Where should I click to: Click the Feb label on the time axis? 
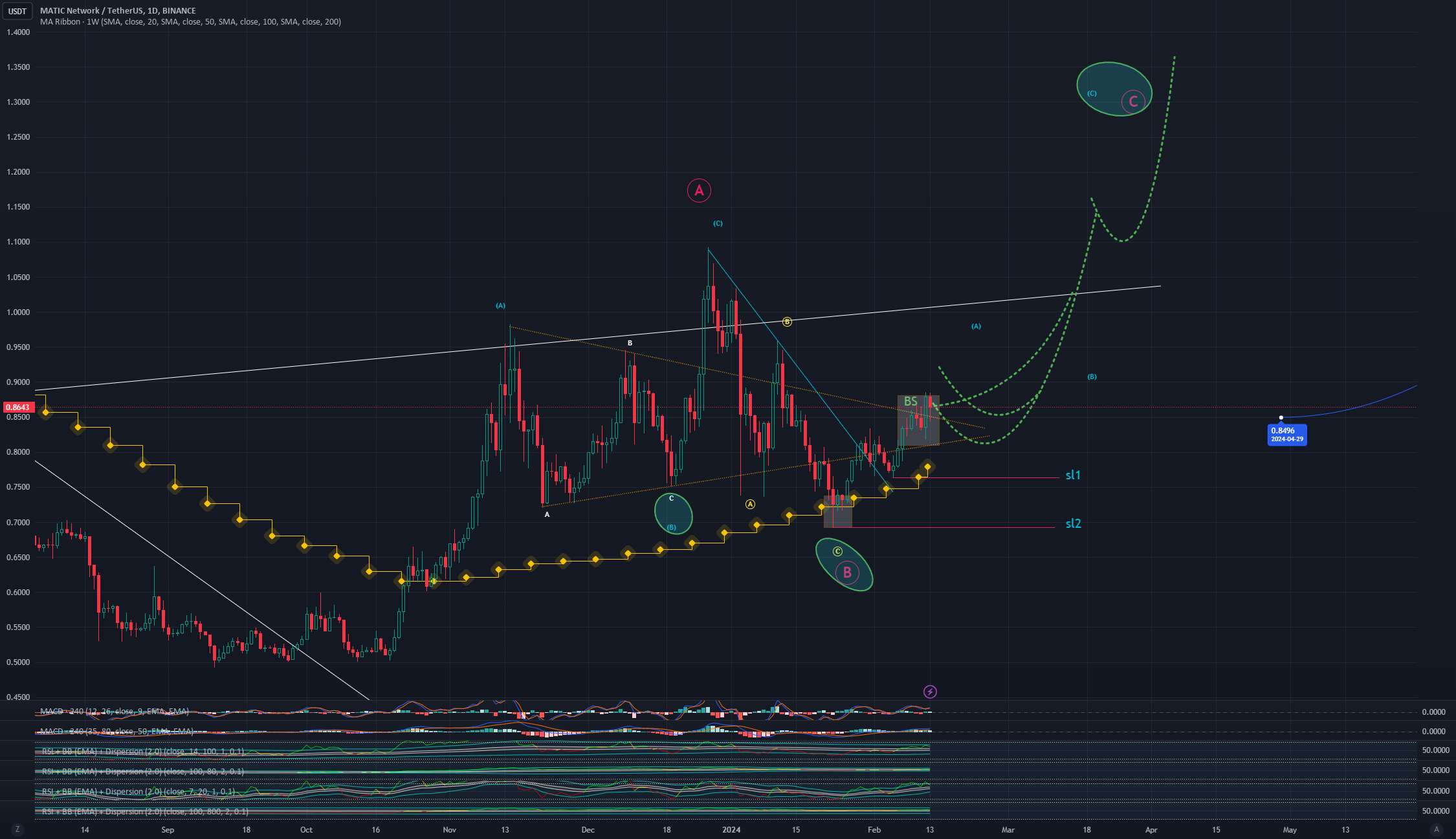click(x=874, y=830)
